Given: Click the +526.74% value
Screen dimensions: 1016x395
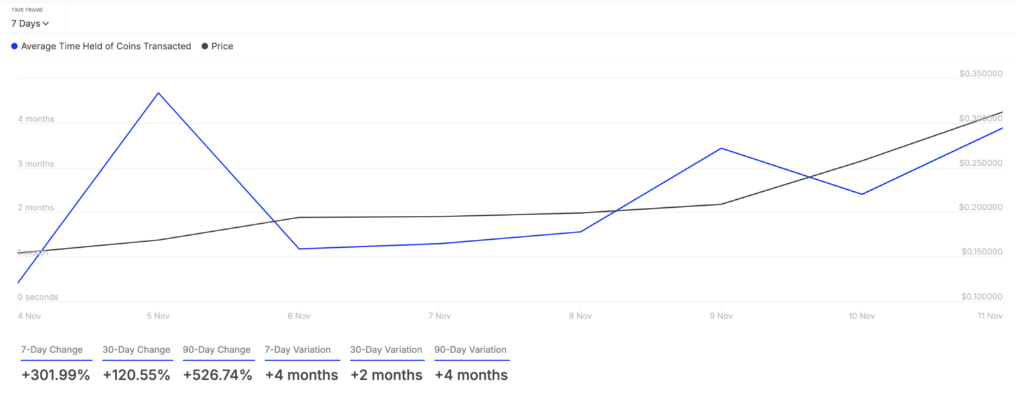Looking at the screenshot, I should click(x=218, y=375).
